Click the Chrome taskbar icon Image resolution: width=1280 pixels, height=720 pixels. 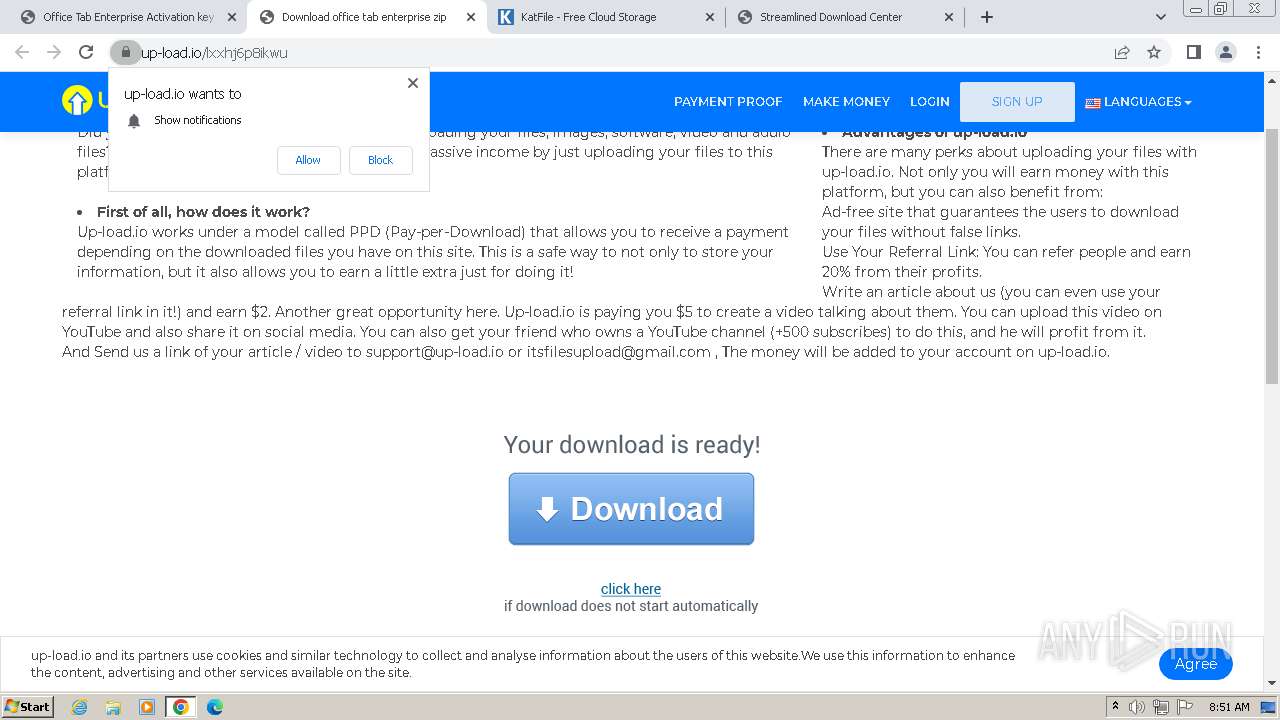181,707
